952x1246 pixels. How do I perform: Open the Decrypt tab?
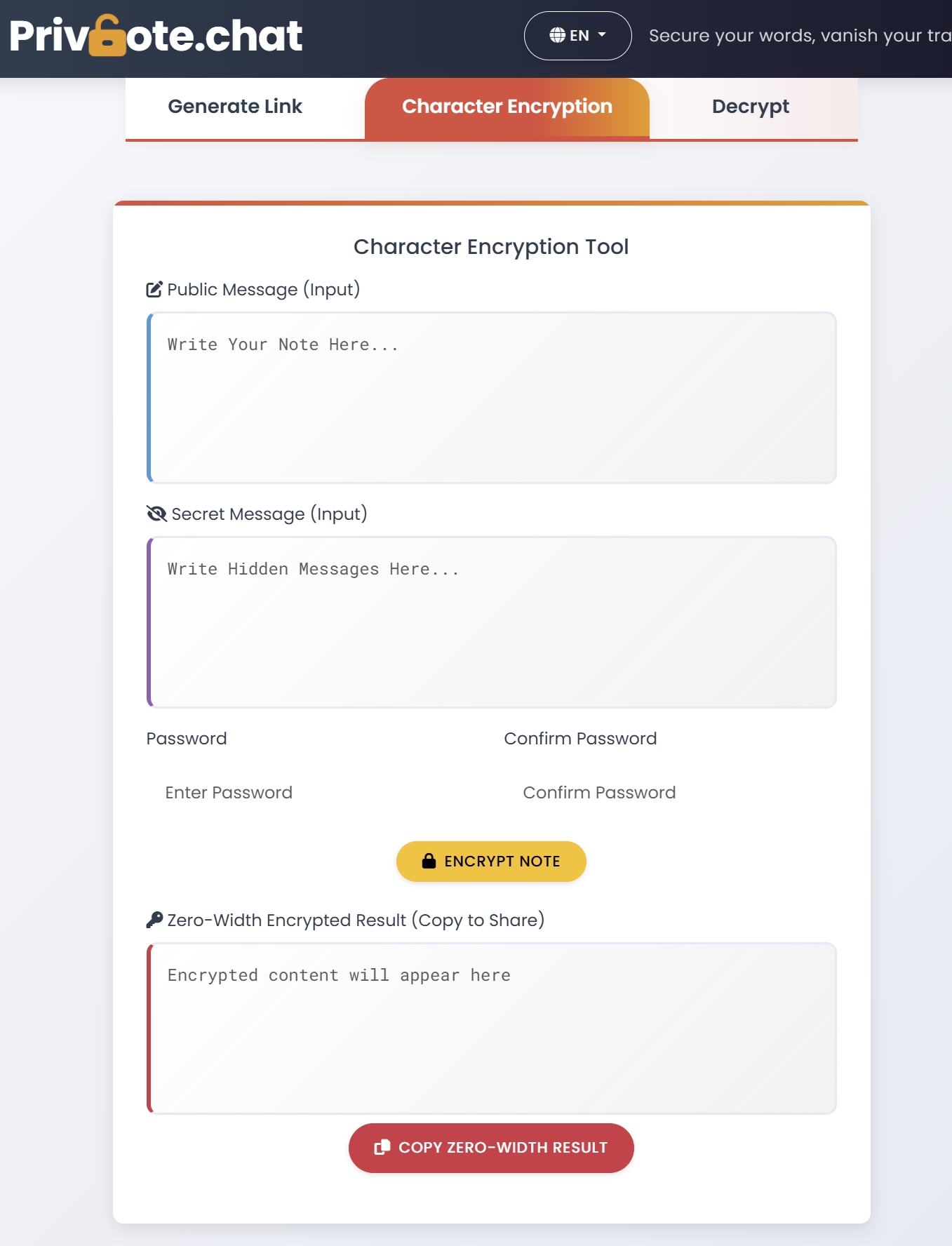point(750,107)
